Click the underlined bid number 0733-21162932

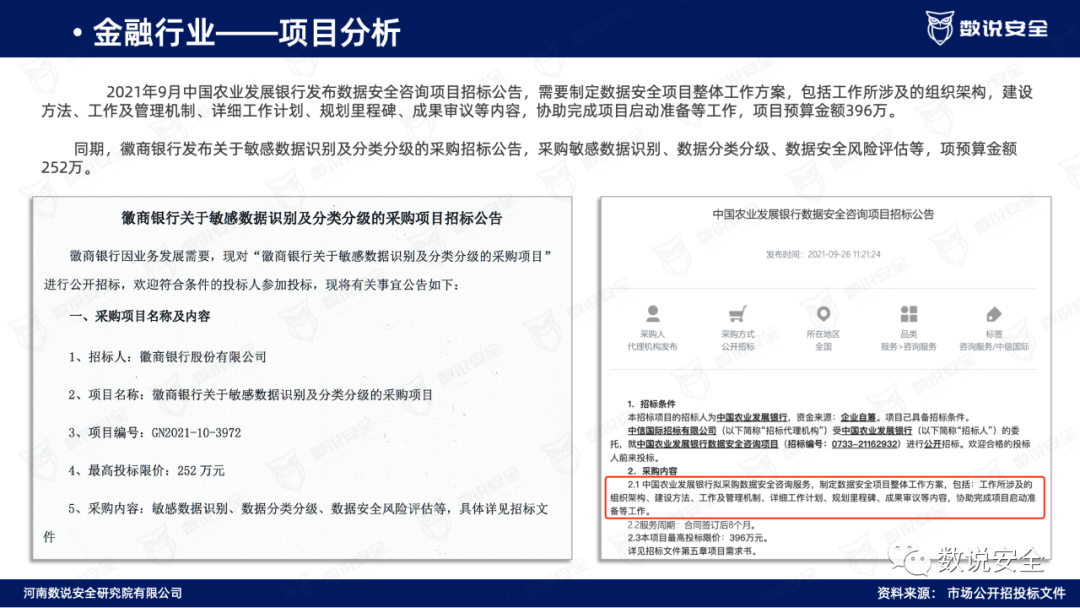coord(864,444)
